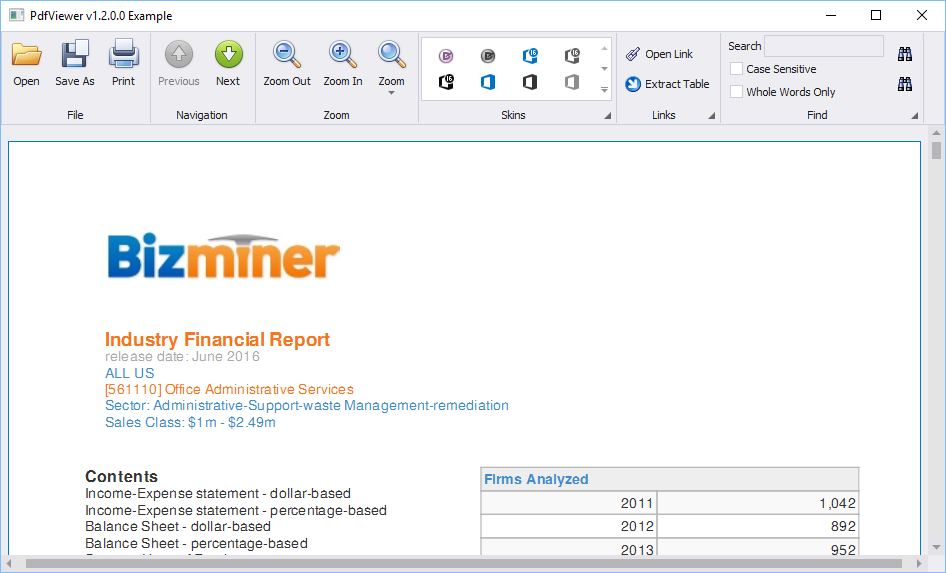Choose the light gray Office 2013 skin
Image resolution: width=946 pixels, height=573 pixels.
(572, 82)
